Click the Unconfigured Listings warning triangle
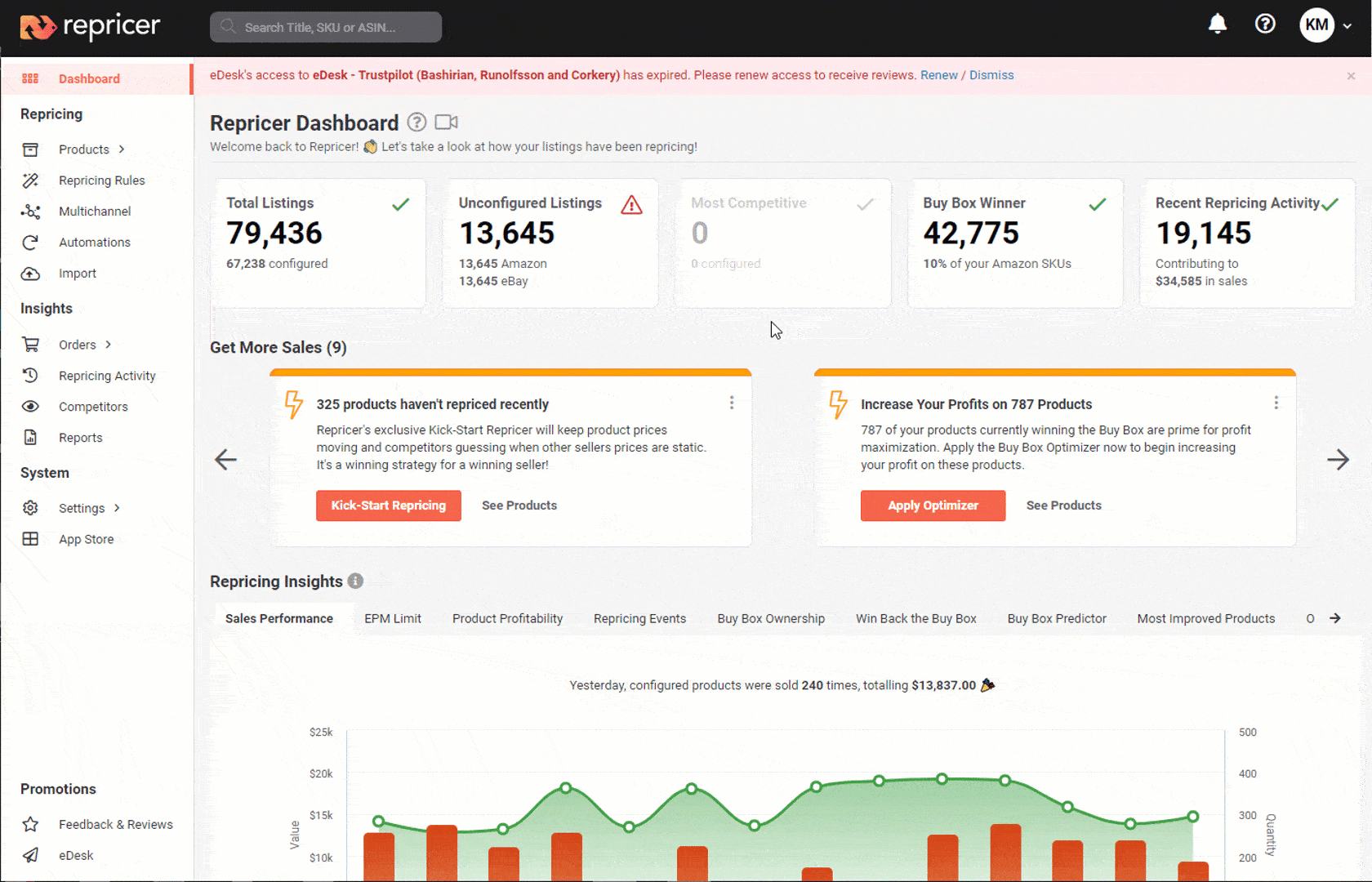 point(631,205)
